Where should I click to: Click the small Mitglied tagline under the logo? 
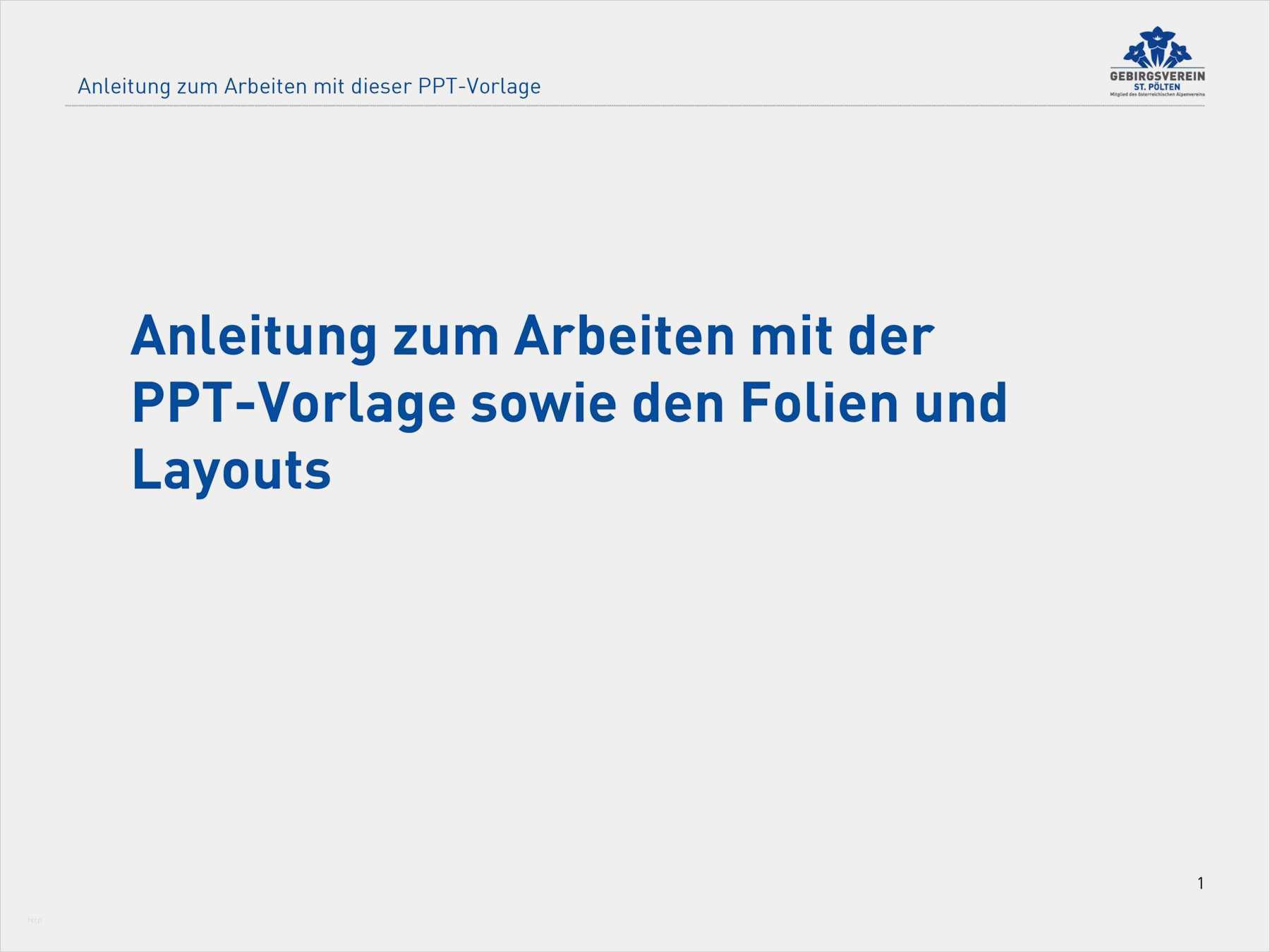[x=1157, y=94]
